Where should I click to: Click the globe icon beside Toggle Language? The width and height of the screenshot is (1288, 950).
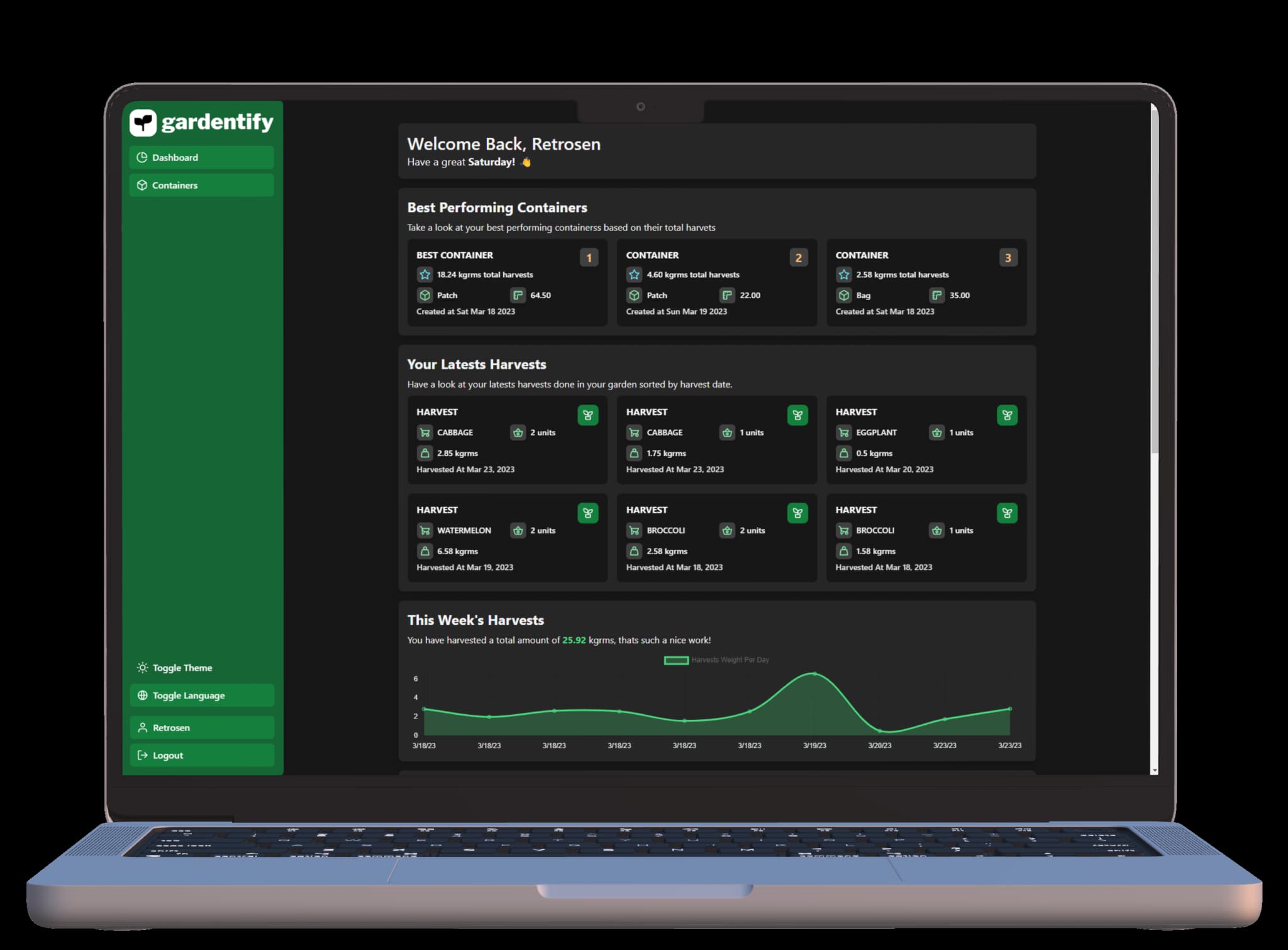[143, 695]
